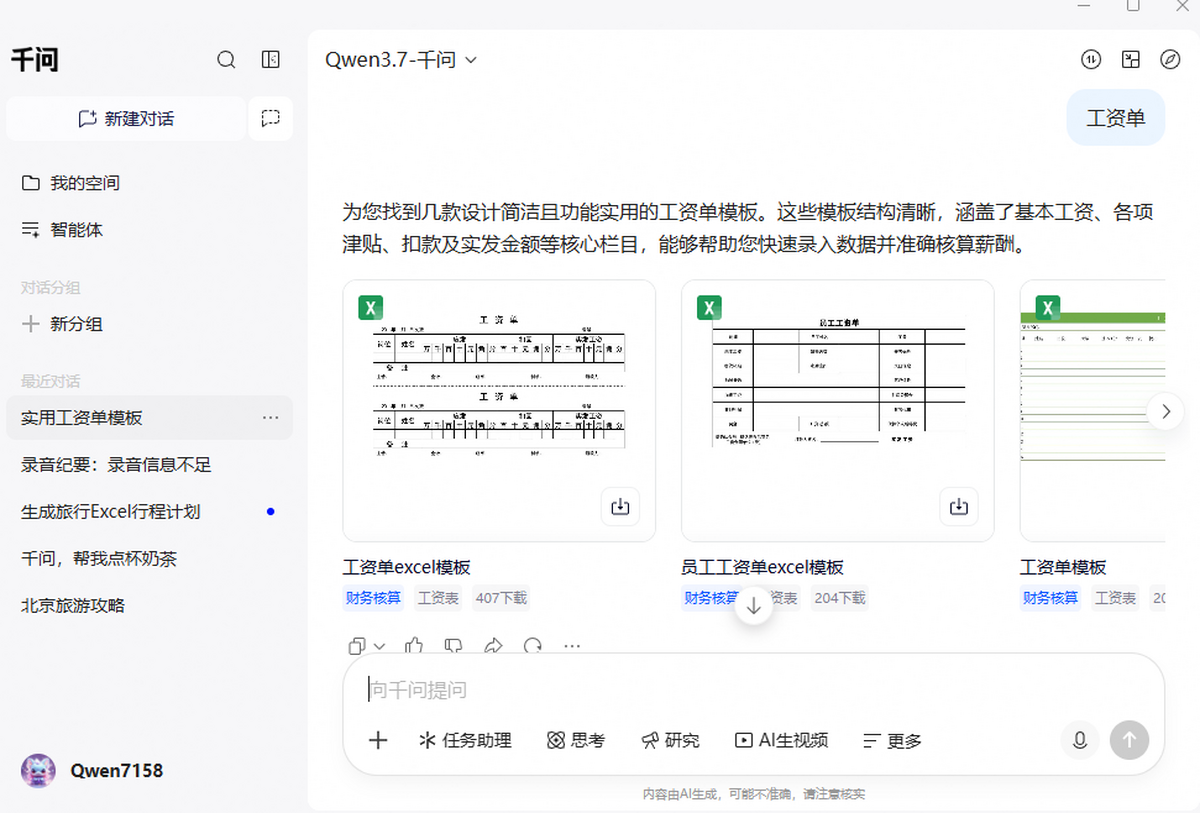This screenshot has width=1200, height=813.
Task: Open the three-dot menu for 实用工资单模板
Action: (270, 418)
